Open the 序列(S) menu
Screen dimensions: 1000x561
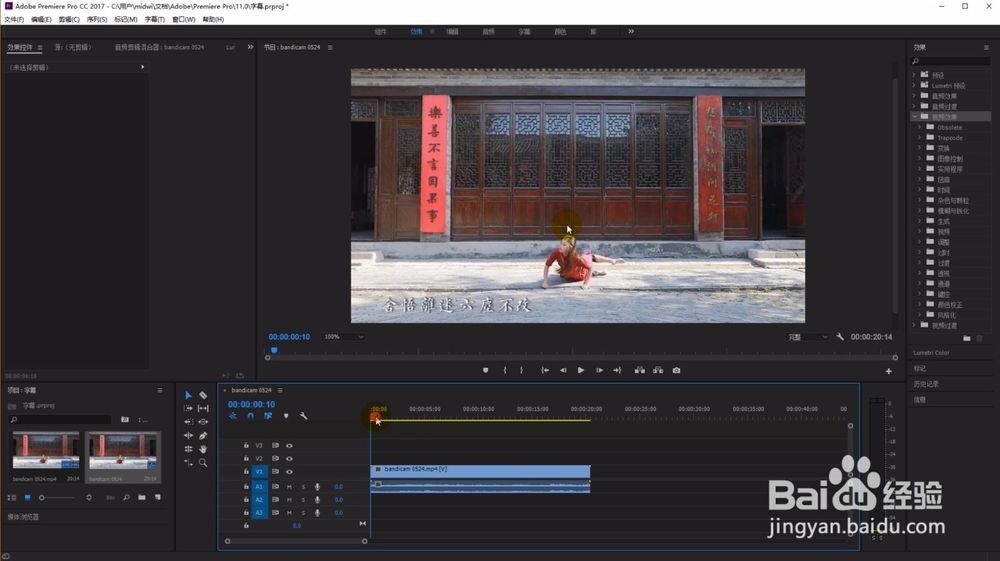point(97,20)
